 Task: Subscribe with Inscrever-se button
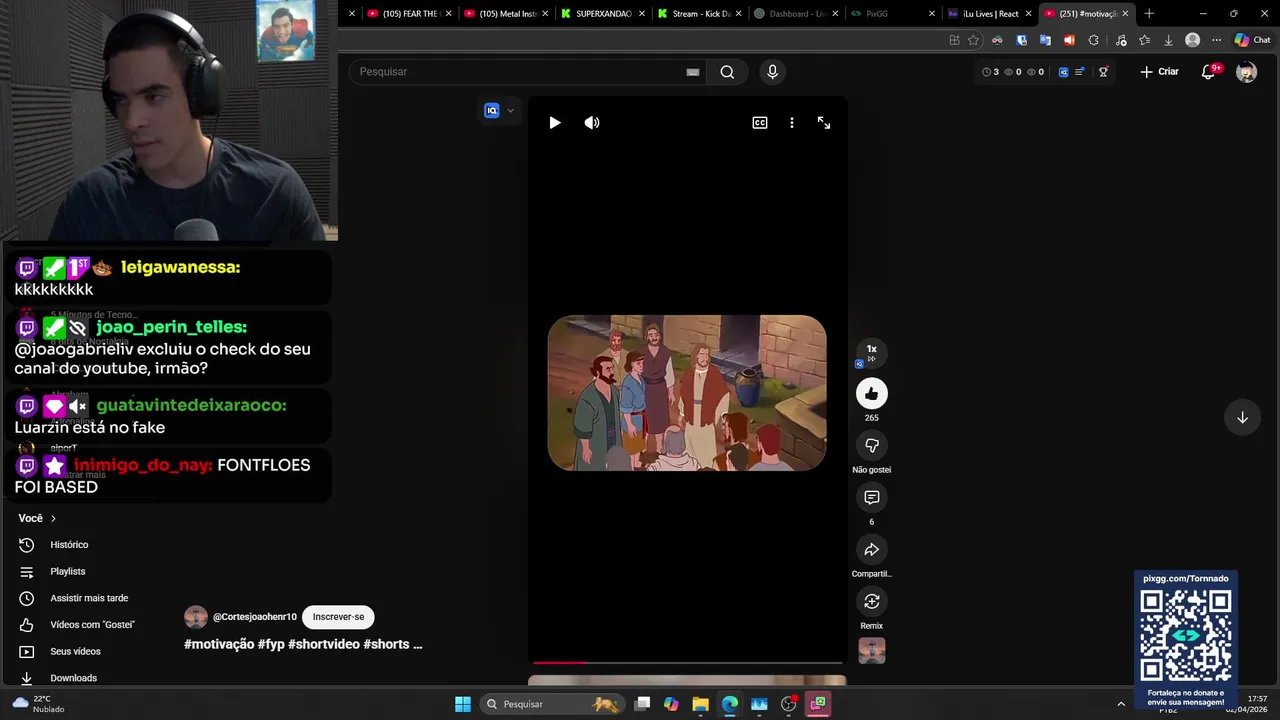[338, 617]
